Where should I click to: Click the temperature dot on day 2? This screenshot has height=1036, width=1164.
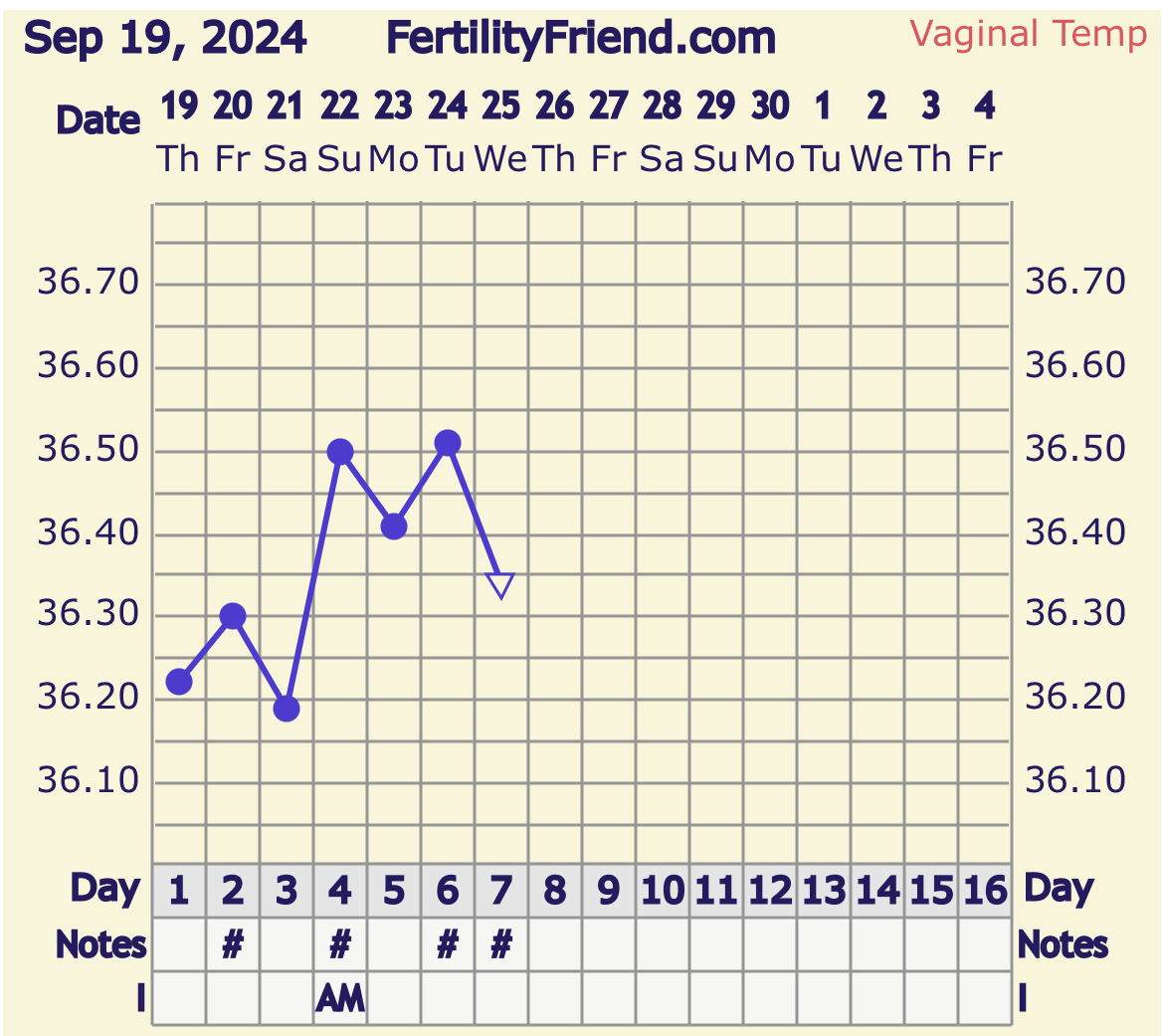[x=233, y=616]
